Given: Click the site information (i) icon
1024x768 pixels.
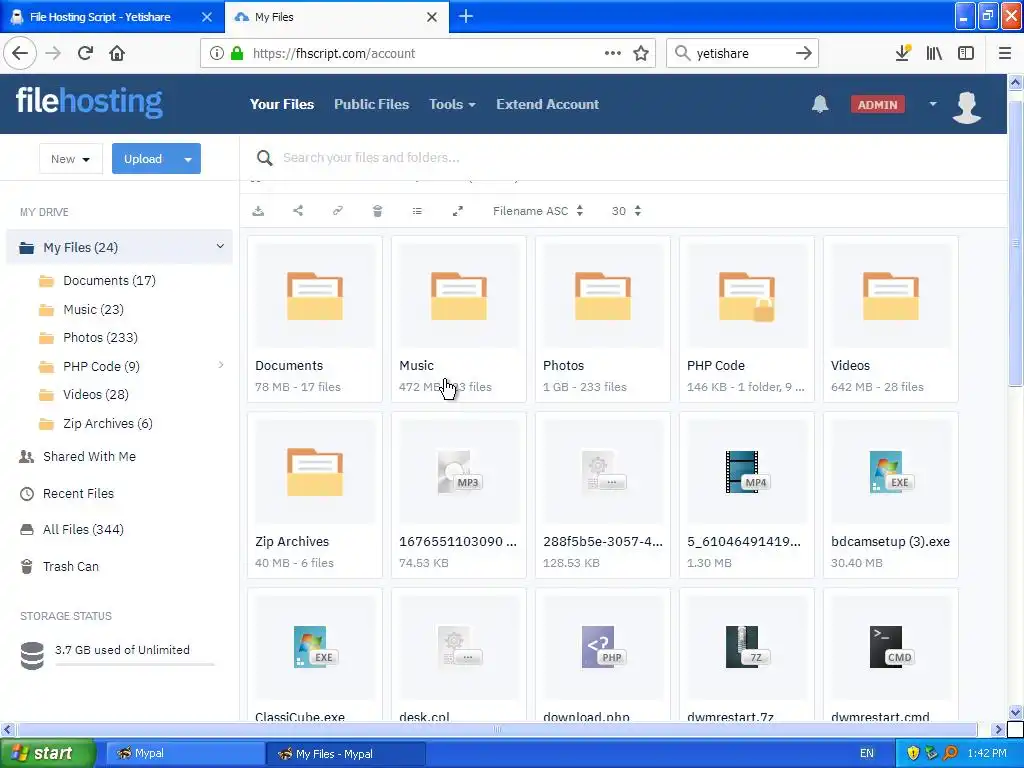Looking at the screenshot, I should pyautogui.click(x=217, y=53).
